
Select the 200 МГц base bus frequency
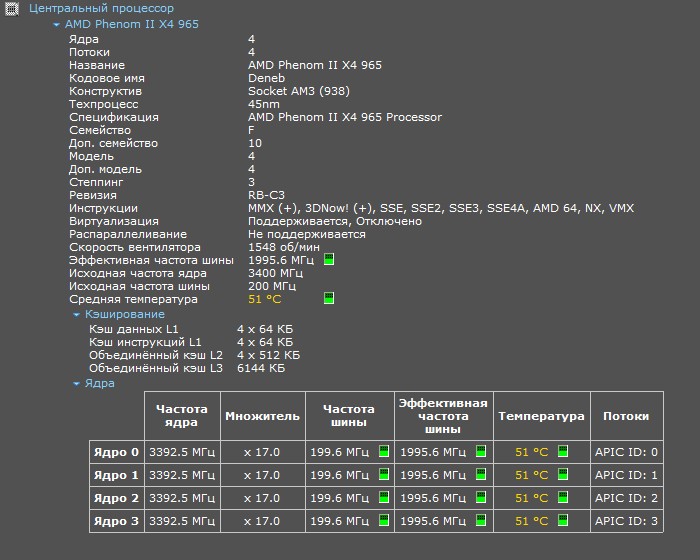point(272,286)
